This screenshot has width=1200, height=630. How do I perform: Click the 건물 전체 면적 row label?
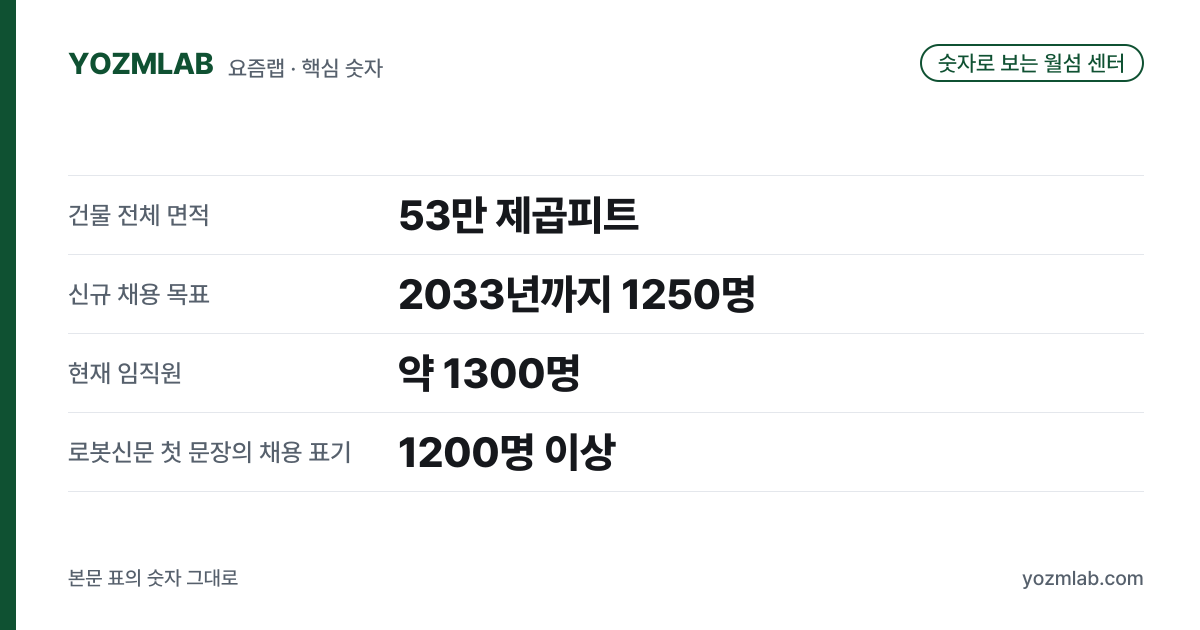coord(139,215)
